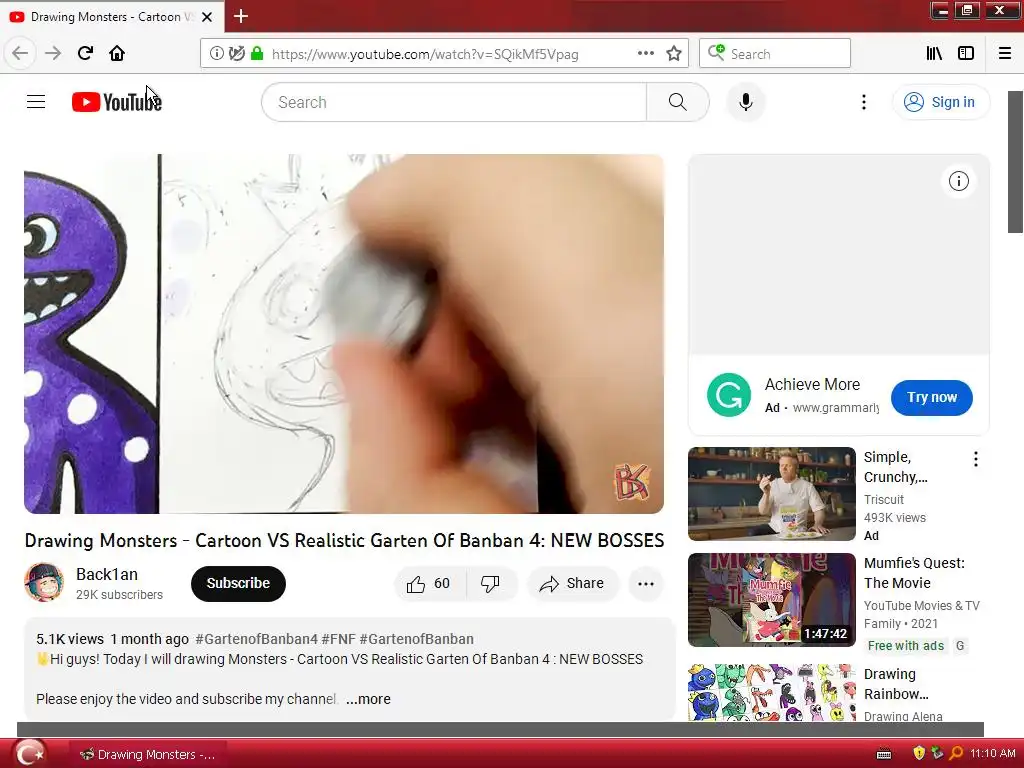Image resolution: width=1024 pixels, height=768 pixels.
Task: Click the keyboard icon in system tray
Action: tap(884, 754)
